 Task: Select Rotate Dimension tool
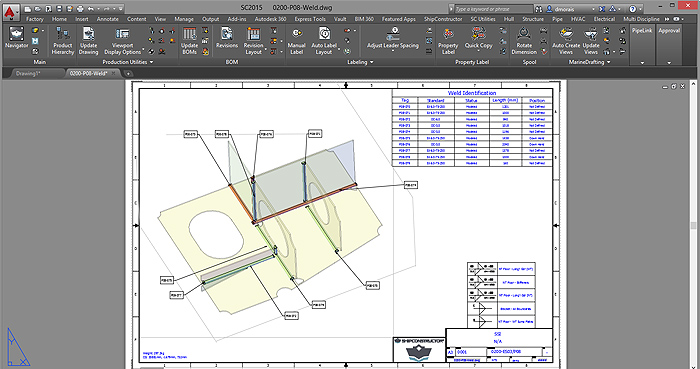(x=524, y=41)
